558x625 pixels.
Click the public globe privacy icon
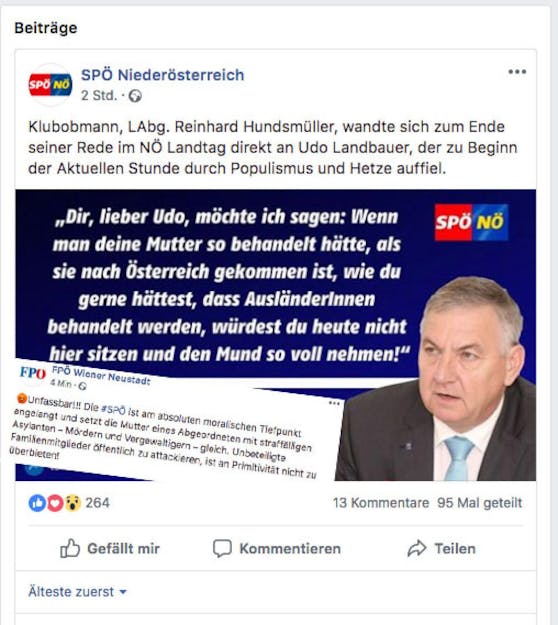pos(135,96)
